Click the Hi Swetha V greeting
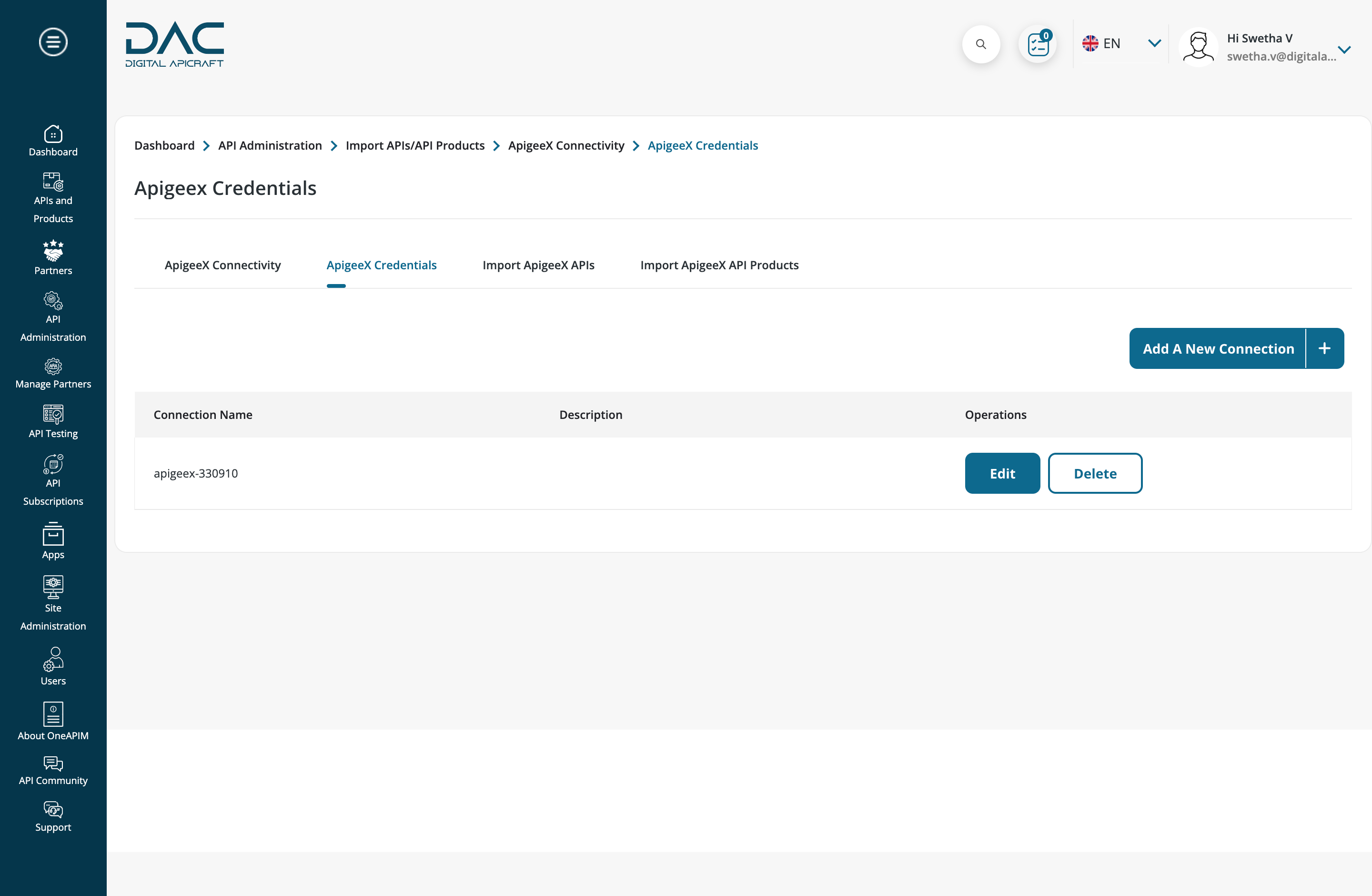This screenshot has width=1372, height=896. click(1260, 38)
